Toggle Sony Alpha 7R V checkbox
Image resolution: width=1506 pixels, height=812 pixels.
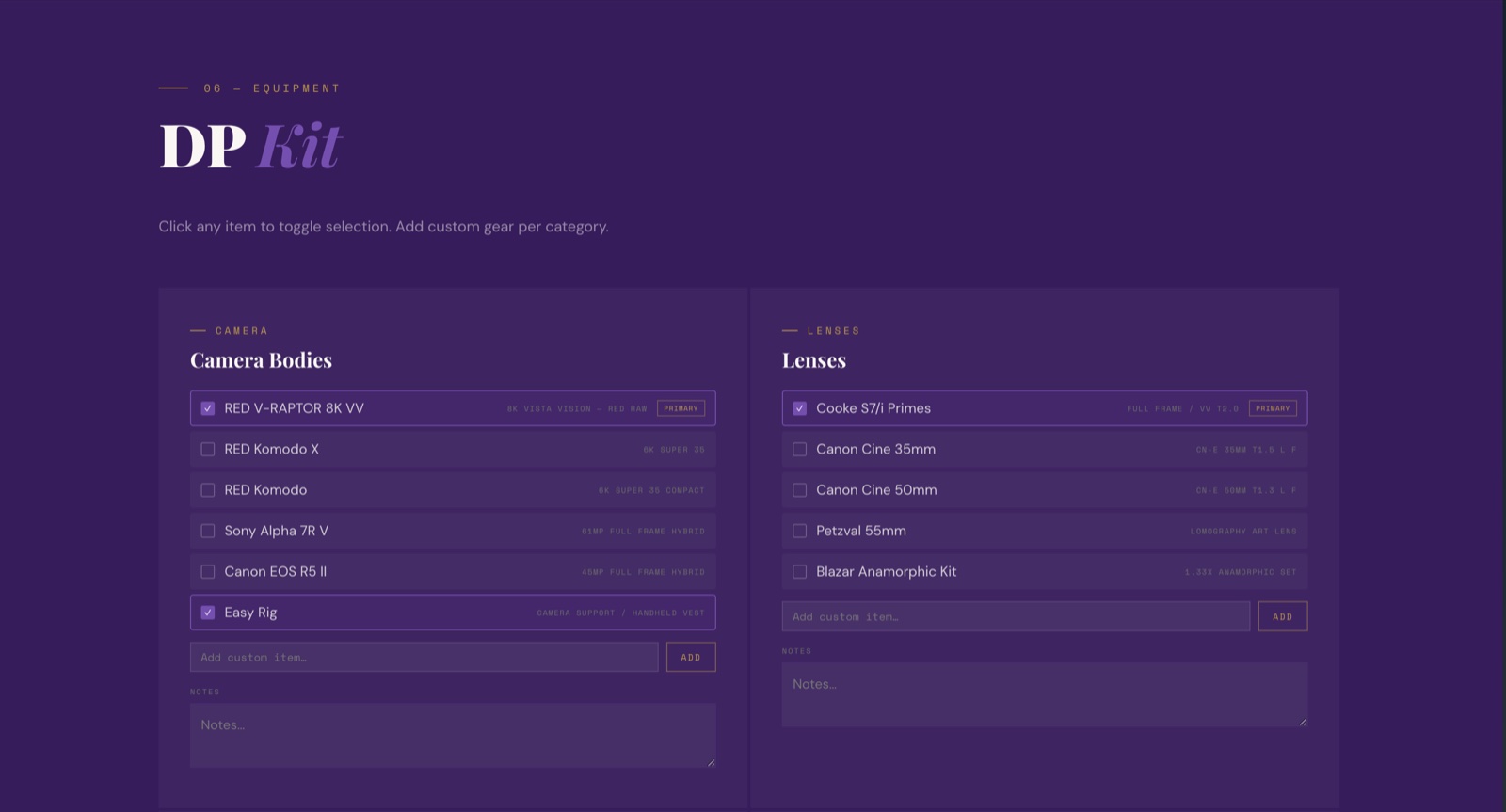(208, 531)
